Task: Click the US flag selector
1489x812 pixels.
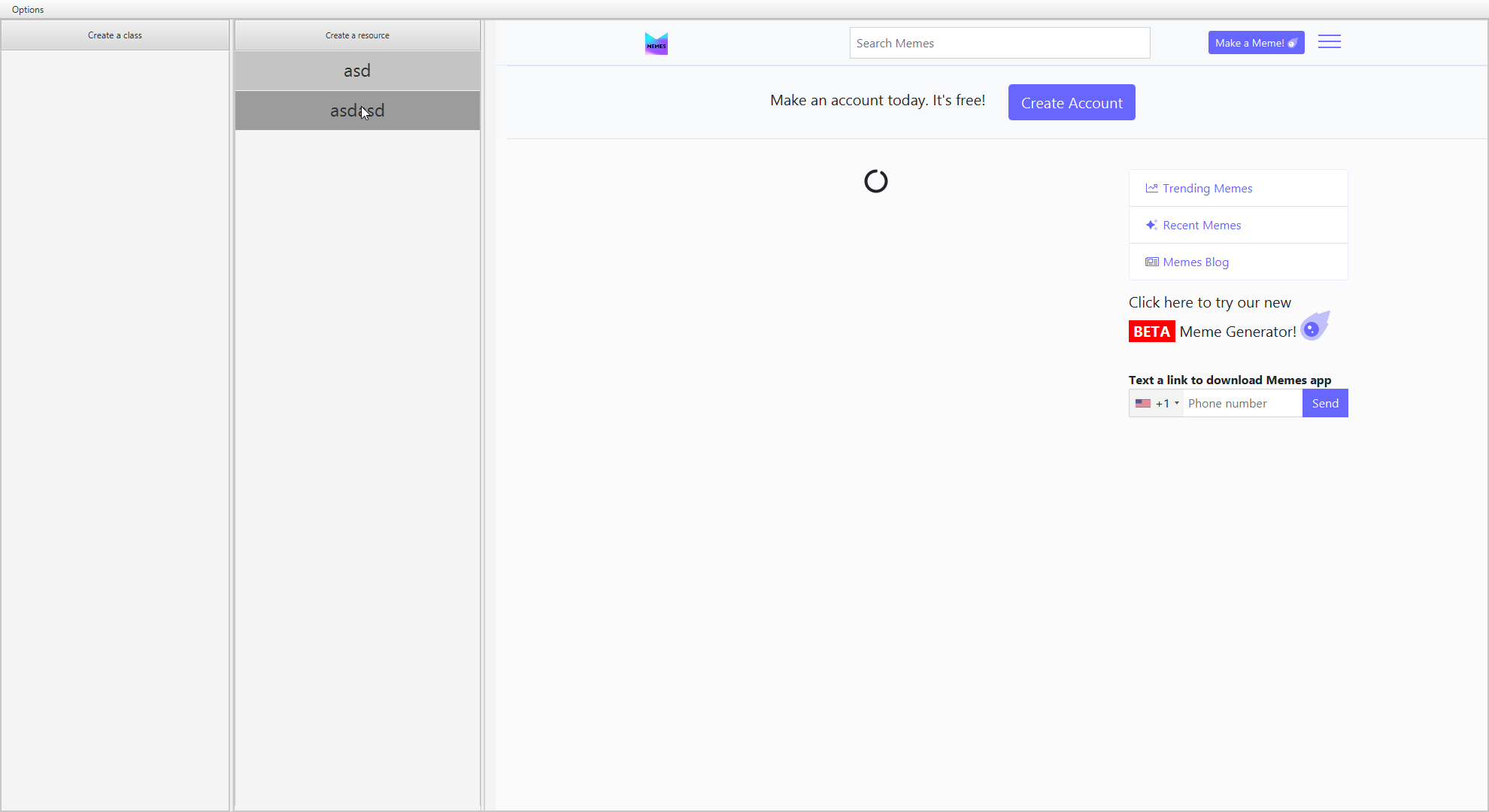Action: click(1143, 404)
